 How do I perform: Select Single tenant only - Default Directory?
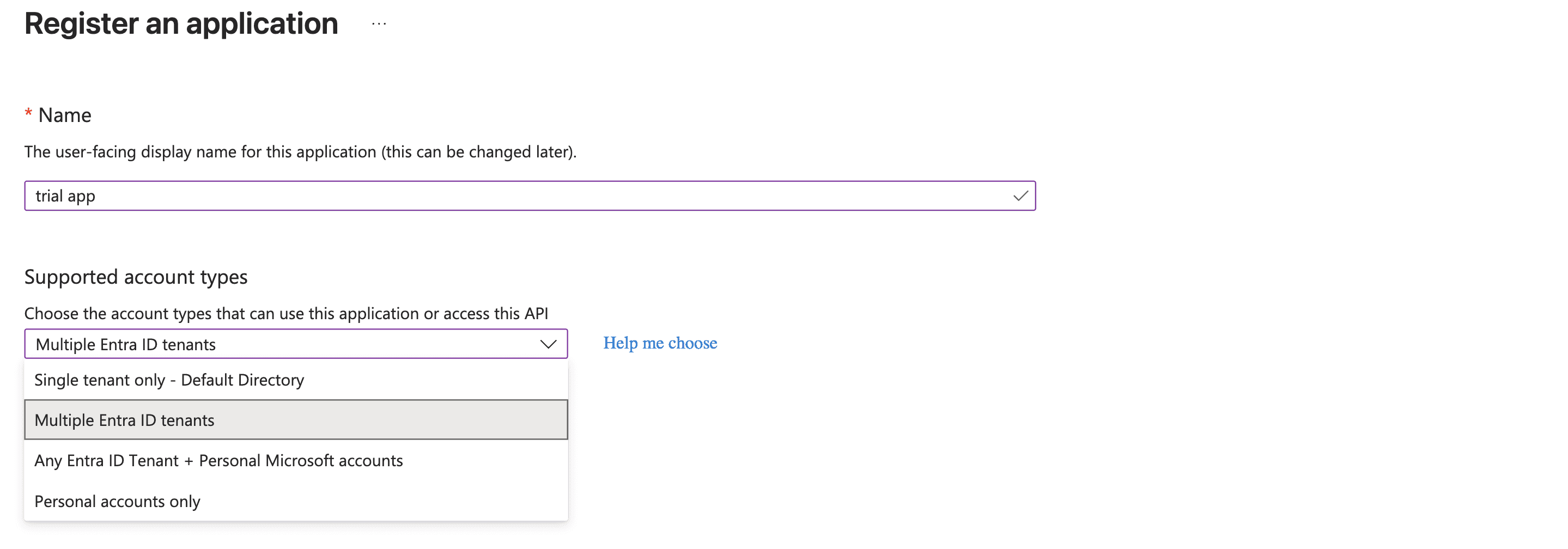296,380
